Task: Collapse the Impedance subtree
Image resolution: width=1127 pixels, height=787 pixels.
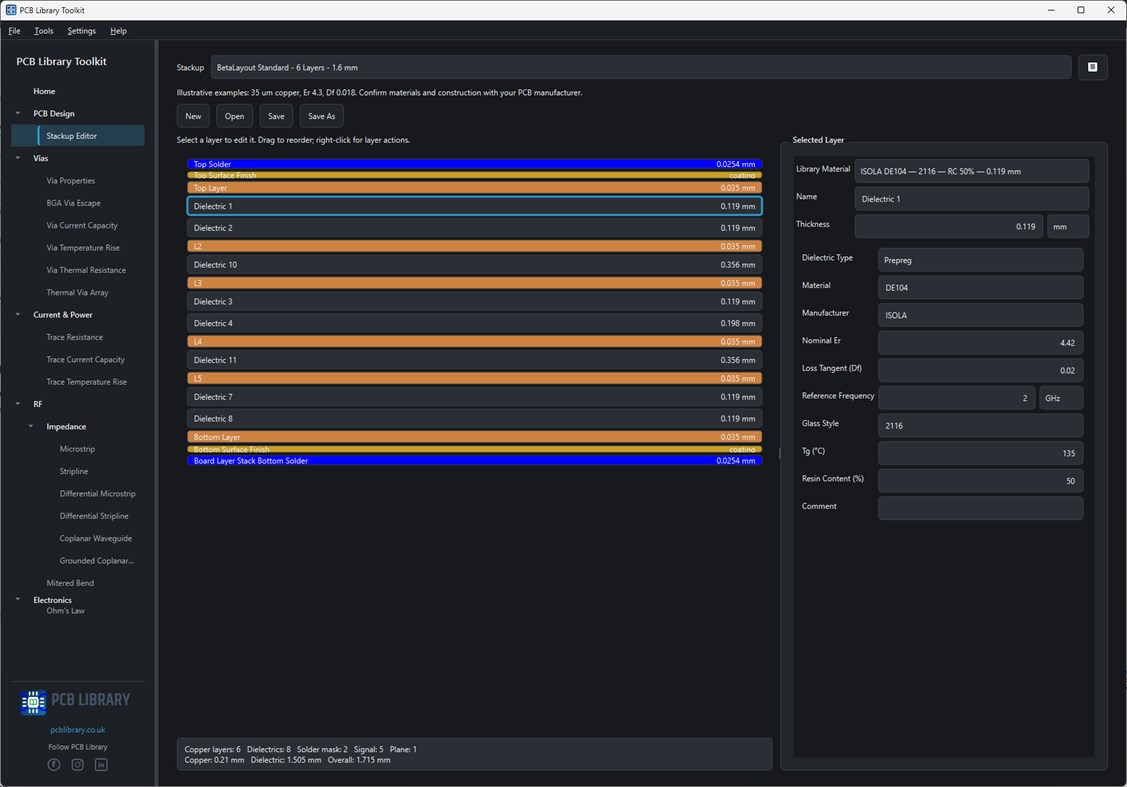Action: coord(31,426)
